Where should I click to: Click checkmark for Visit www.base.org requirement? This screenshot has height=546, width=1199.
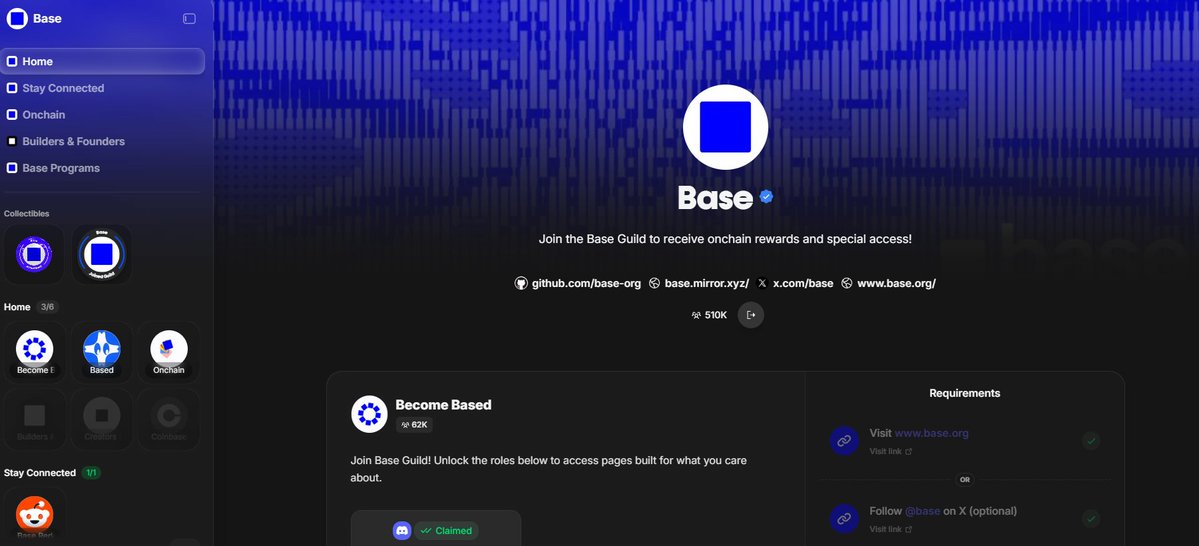pyautogui.click(x=1091, y=440)
